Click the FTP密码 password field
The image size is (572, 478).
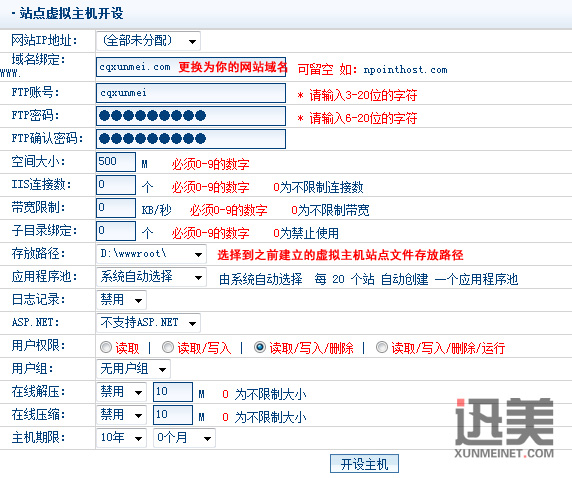(191, 116)
